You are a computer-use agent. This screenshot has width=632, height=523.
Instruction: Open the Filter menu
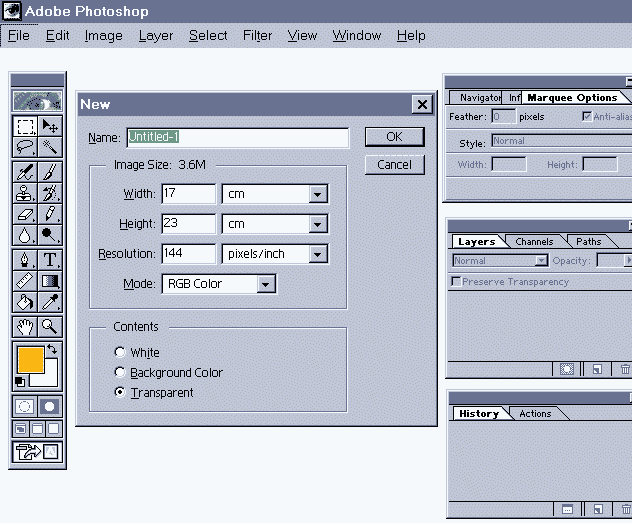pos(258,35)
